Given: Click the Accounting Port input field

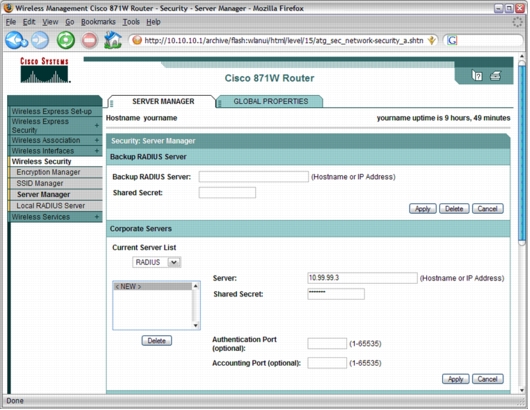Looking at the screenshot, I should click(327, 363).
